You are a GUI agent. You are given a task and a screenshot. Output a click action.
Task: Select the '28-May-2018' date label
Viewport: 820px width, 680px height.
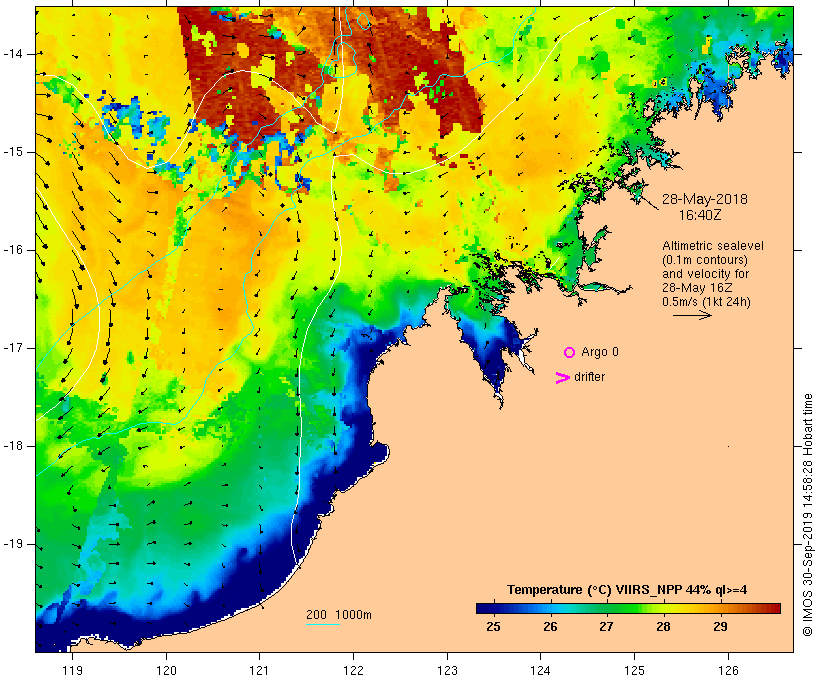pos(704,199)
